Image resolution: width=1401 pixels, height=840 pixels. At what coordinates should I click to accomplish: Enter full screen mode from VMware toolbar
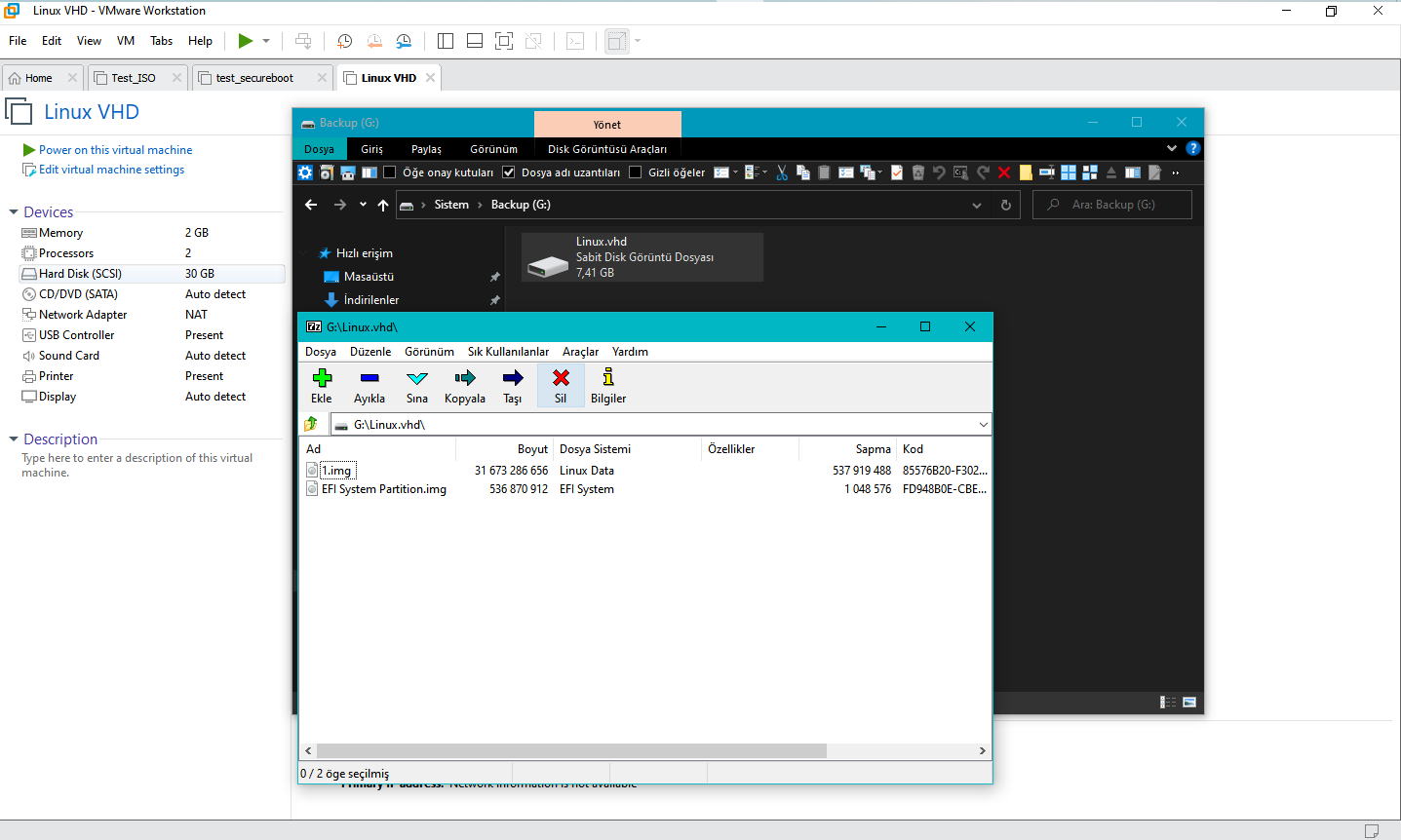pos(504,41)
